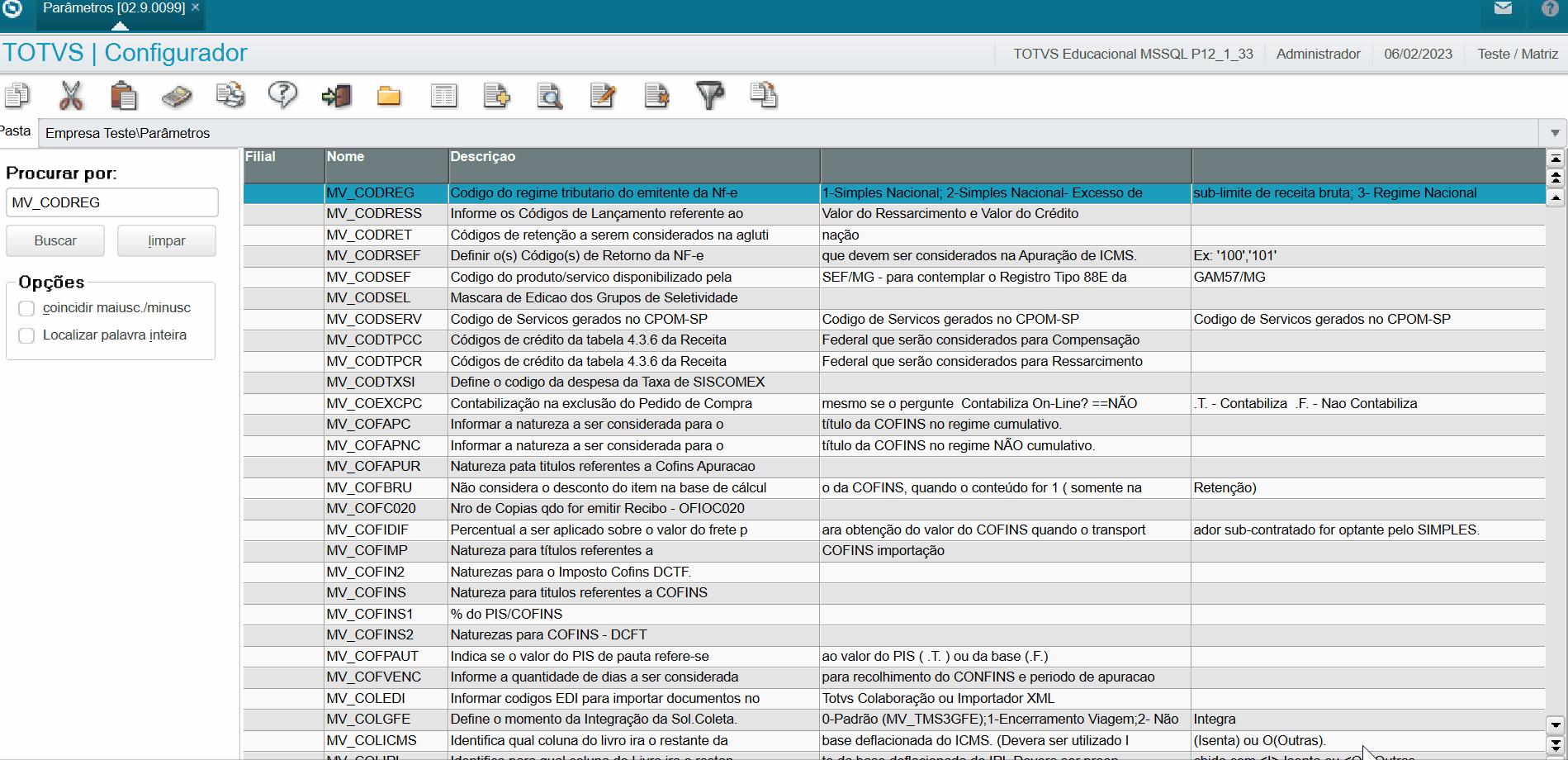Select the MV_CODRET parameter row
The width and height of the screenshot is (1568, 760).
(894, 235)
